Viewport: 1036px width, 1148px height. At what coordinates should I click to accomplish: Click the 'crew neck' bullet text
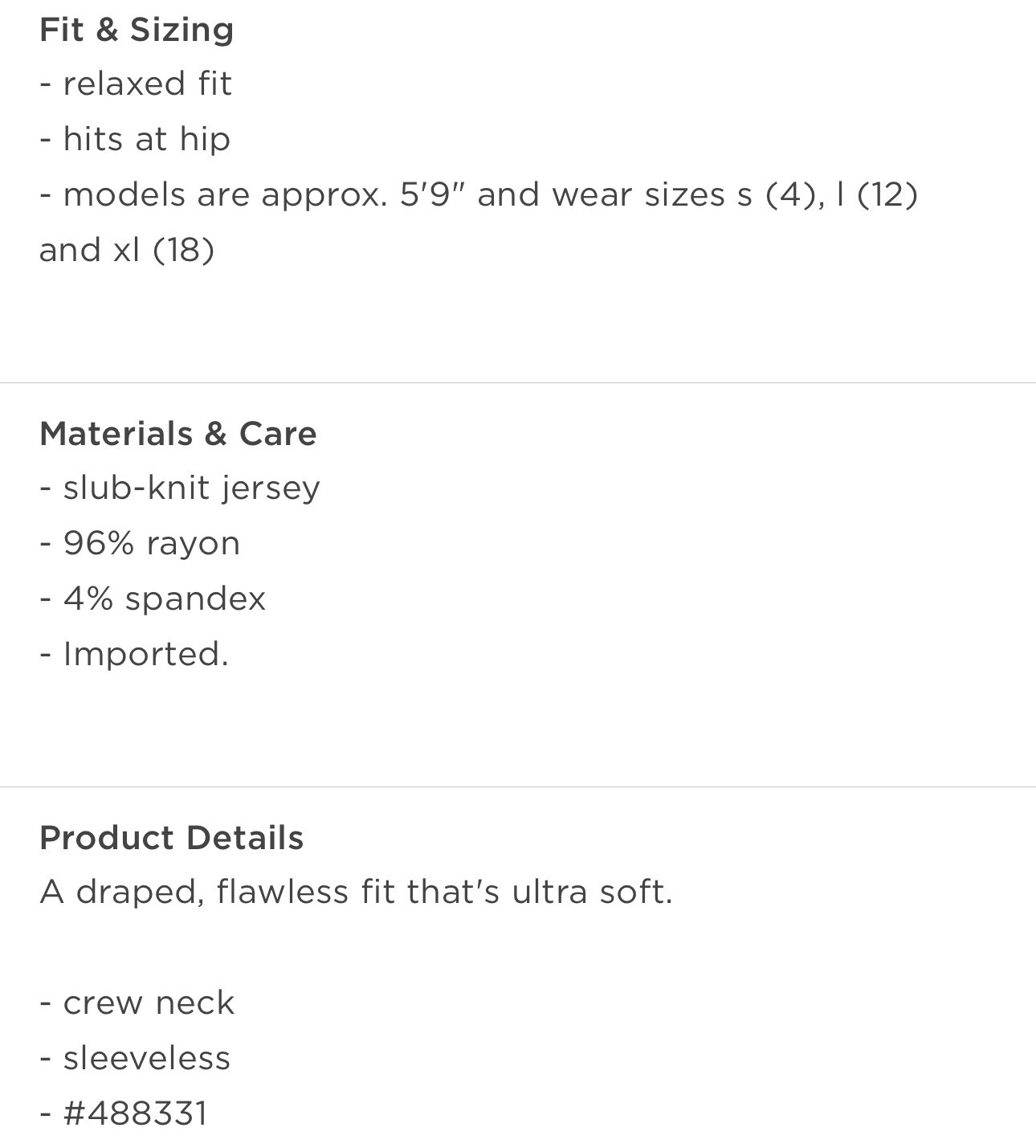coord(149,1003)
